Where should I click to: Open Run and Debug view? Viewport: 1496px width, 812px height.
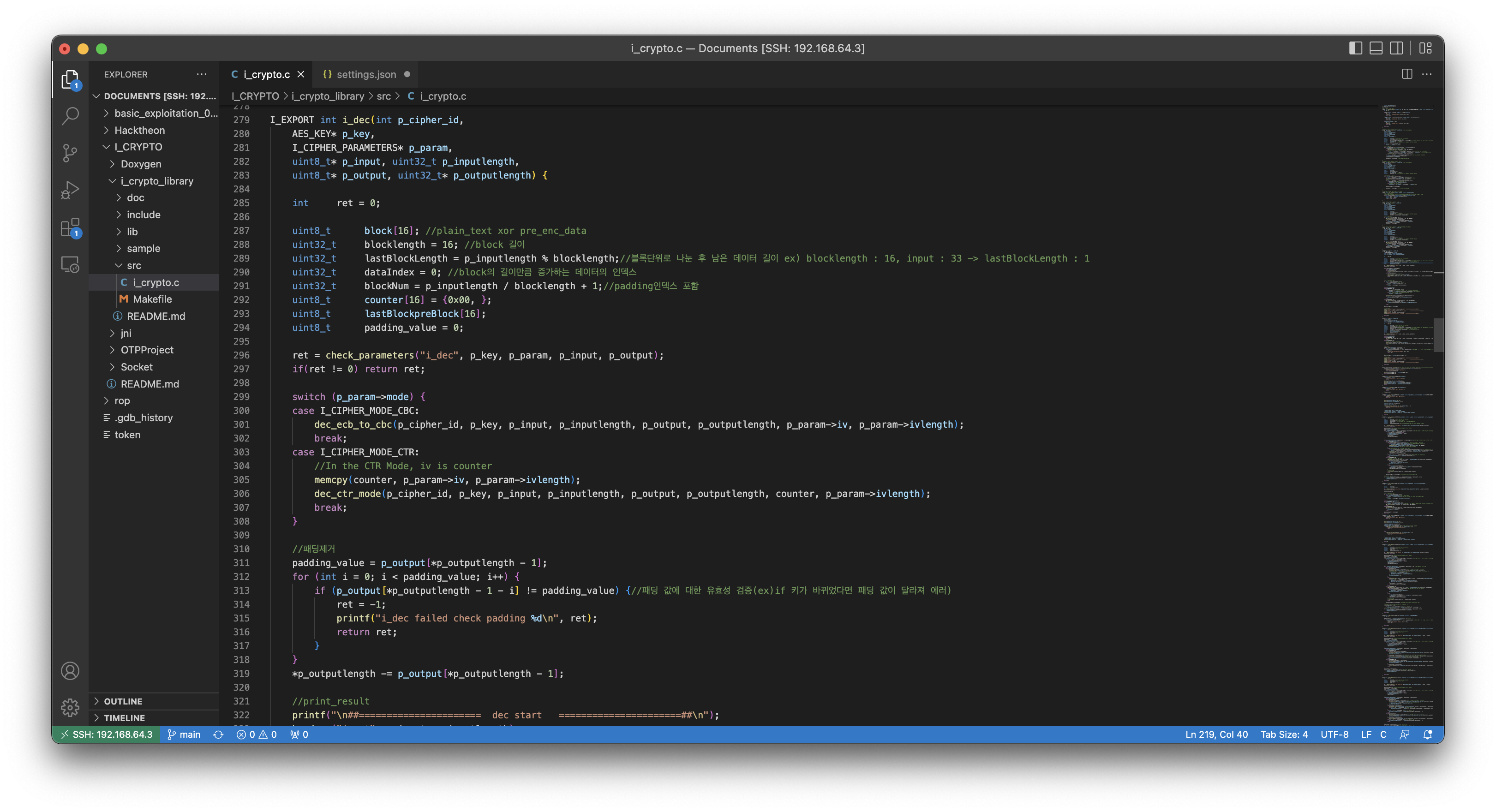[70, 190]
